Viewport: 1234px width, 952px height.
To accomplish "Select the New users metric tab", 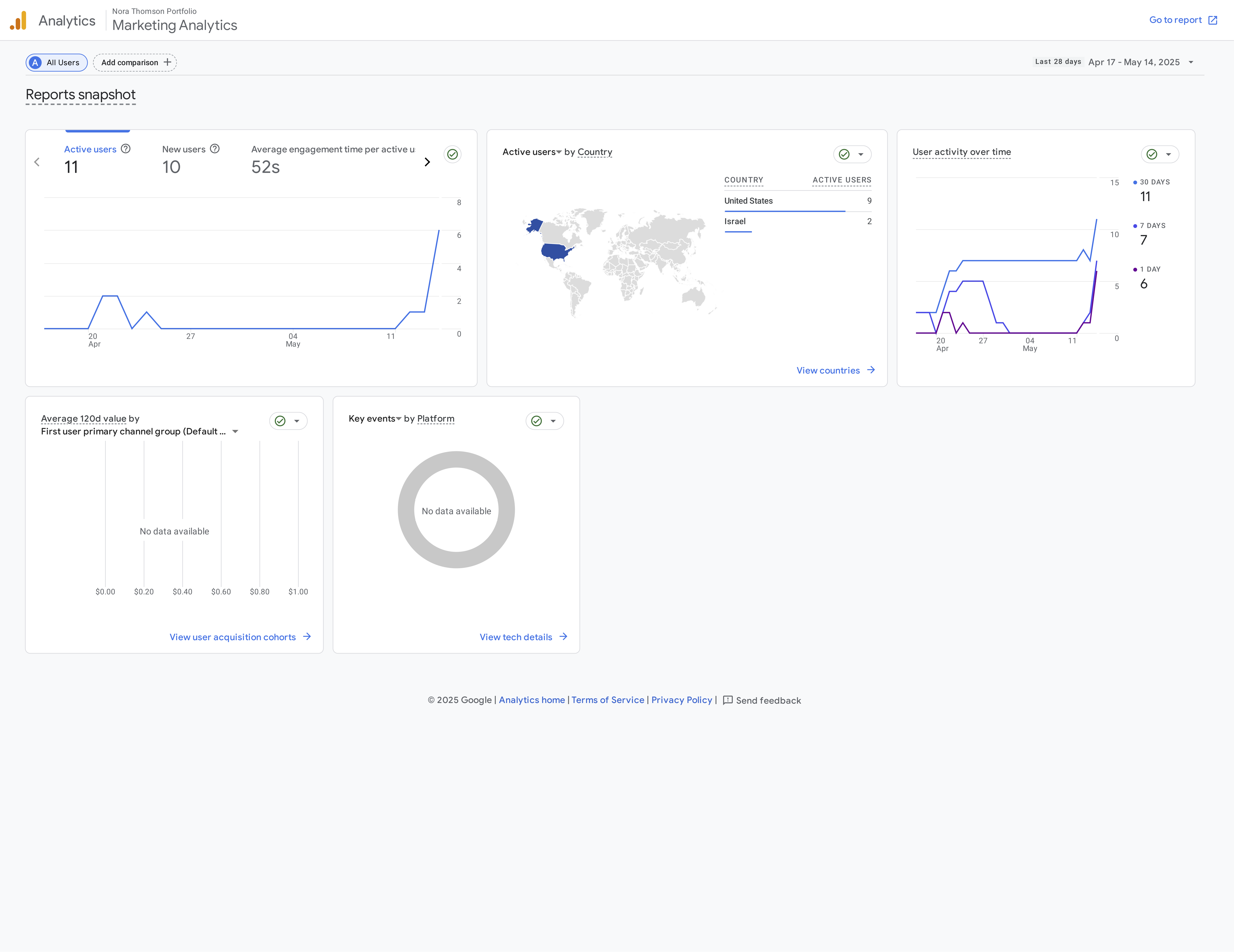I will coord(191,159).
